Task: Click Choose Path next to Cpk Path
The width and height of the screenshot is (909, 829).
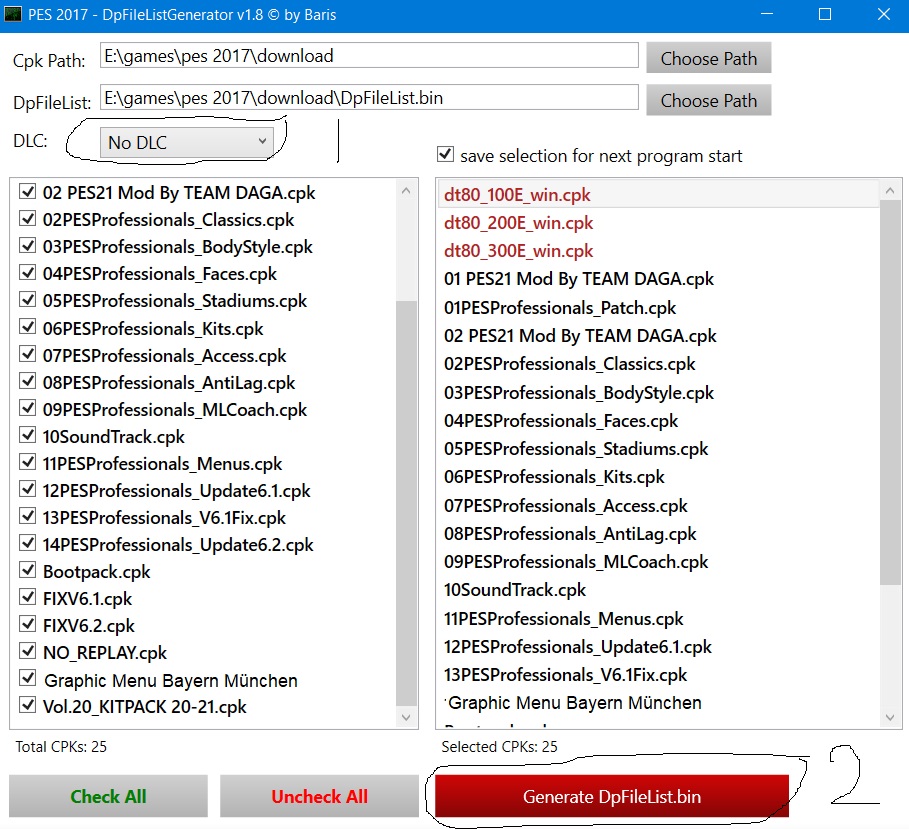Action: tap(708, 58)
